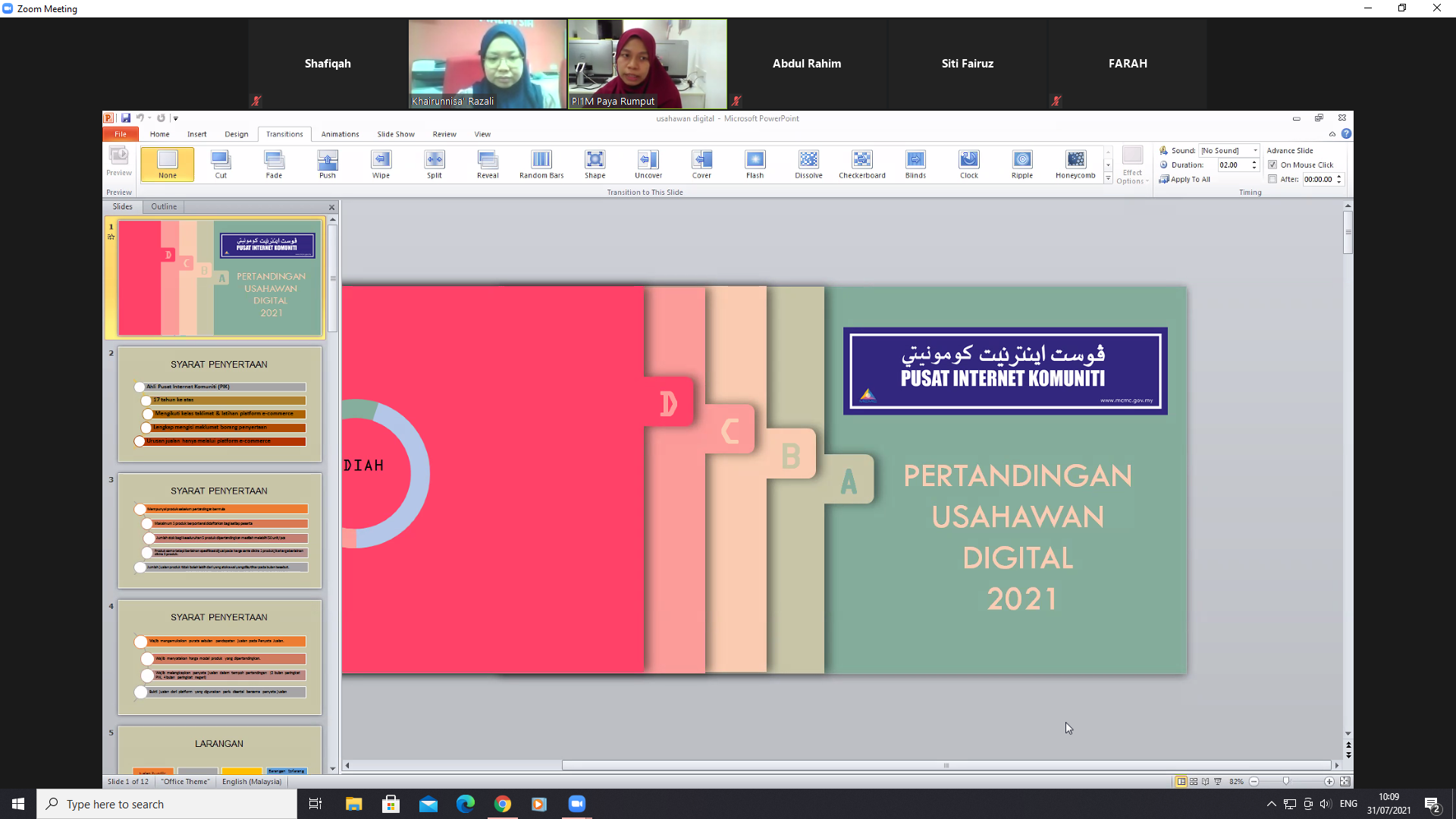
Task: Start Slide Show from status bar icon
Action: click(1218, 782)
